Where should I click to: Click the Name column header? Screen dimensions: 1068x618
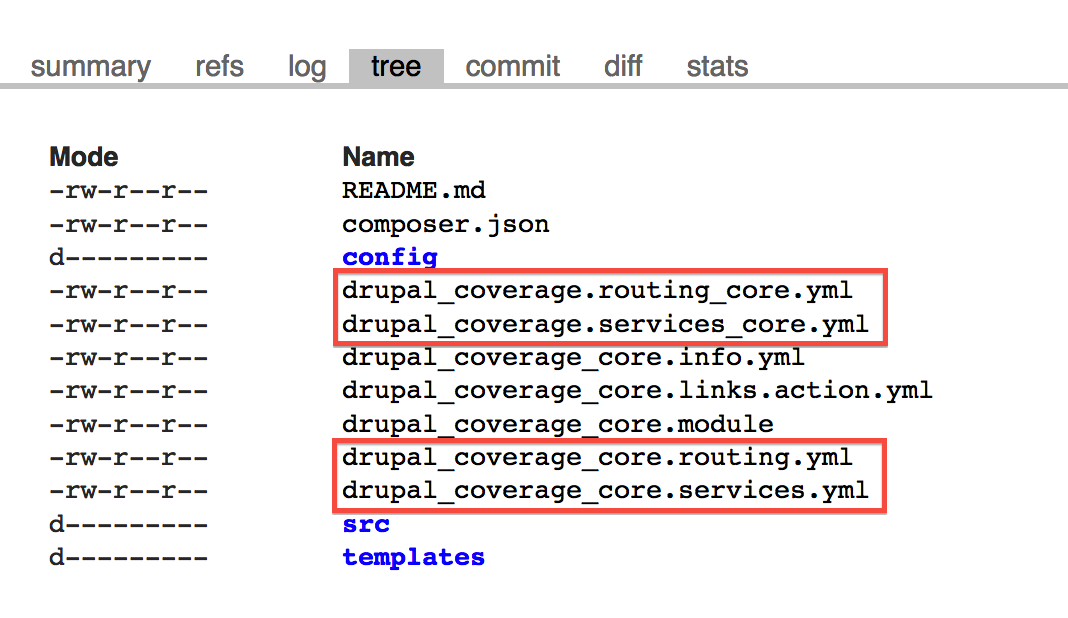pyautogui.click(x=378, y=157)
